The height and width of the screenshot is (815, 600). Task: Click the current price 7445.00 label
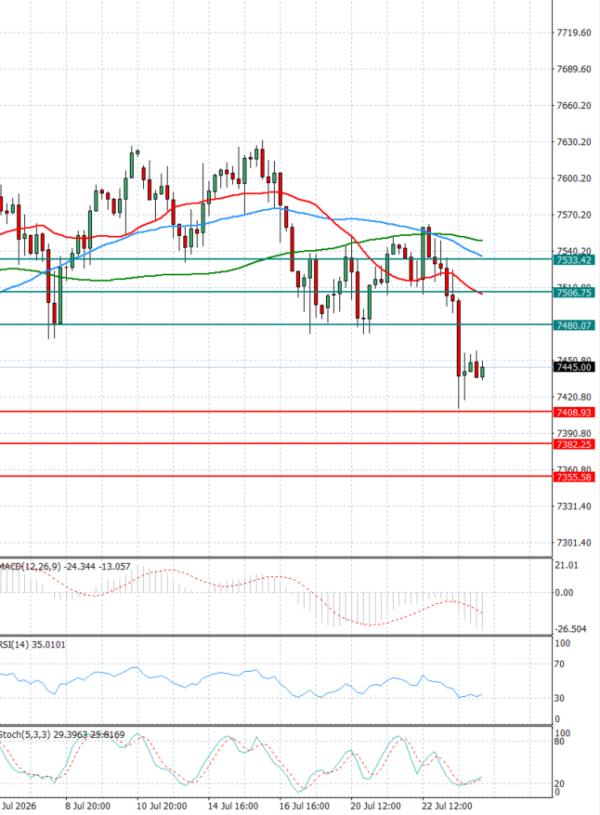click(573, 367)
